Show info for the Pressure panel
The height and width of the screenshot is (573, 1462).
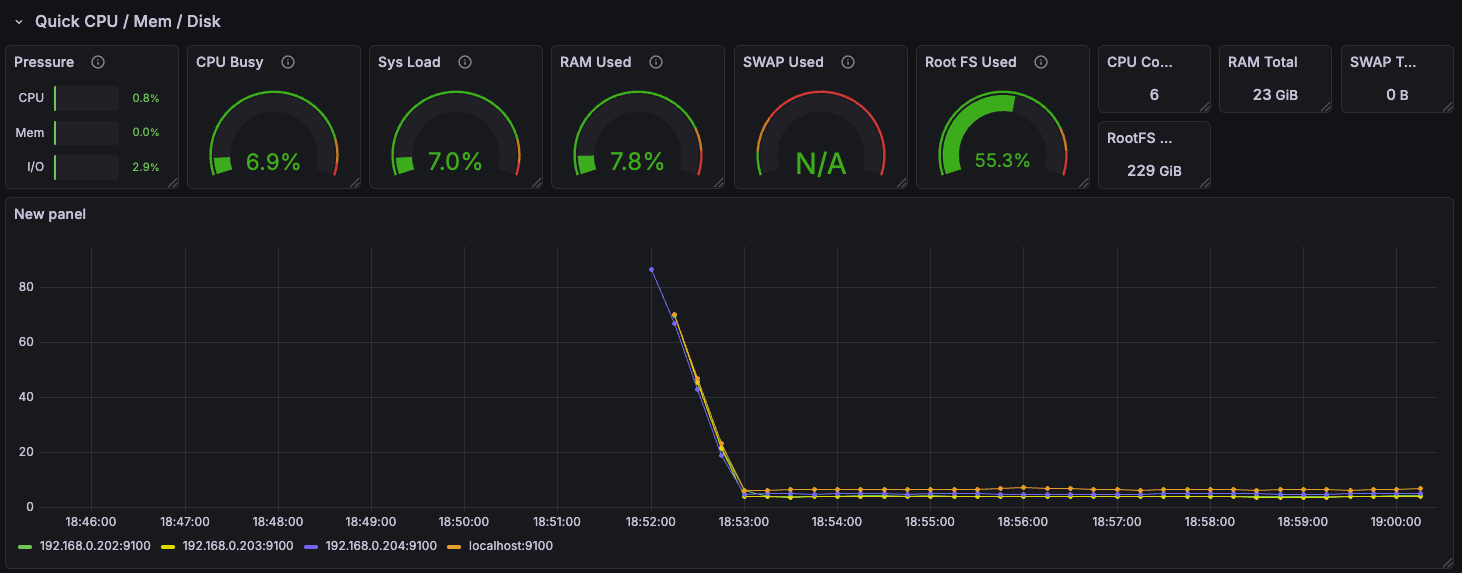point(98,62)
